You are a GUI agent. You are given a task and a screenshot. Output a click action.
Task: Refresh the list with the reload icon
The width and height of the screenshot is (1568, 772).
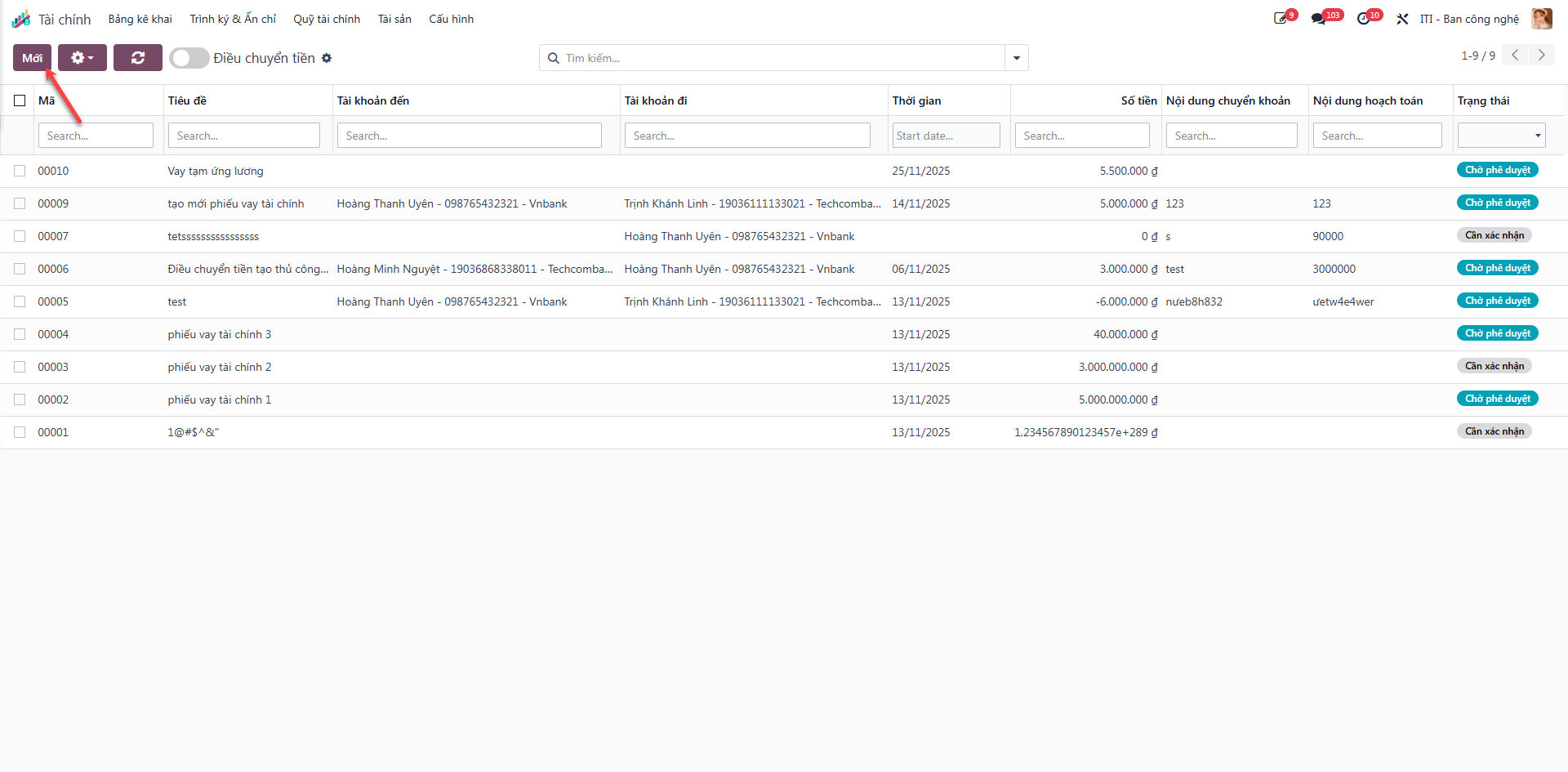(138, 58)
